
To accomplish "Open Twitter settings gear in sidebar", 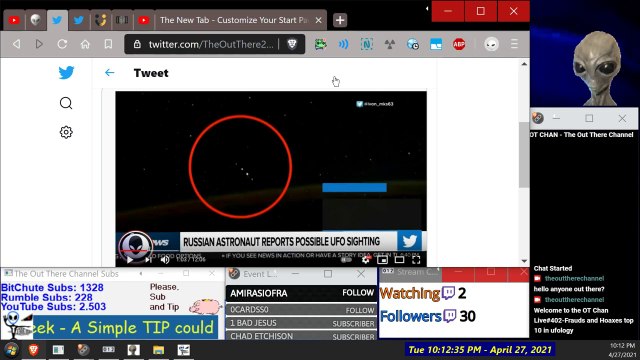I will pos(66,132).
